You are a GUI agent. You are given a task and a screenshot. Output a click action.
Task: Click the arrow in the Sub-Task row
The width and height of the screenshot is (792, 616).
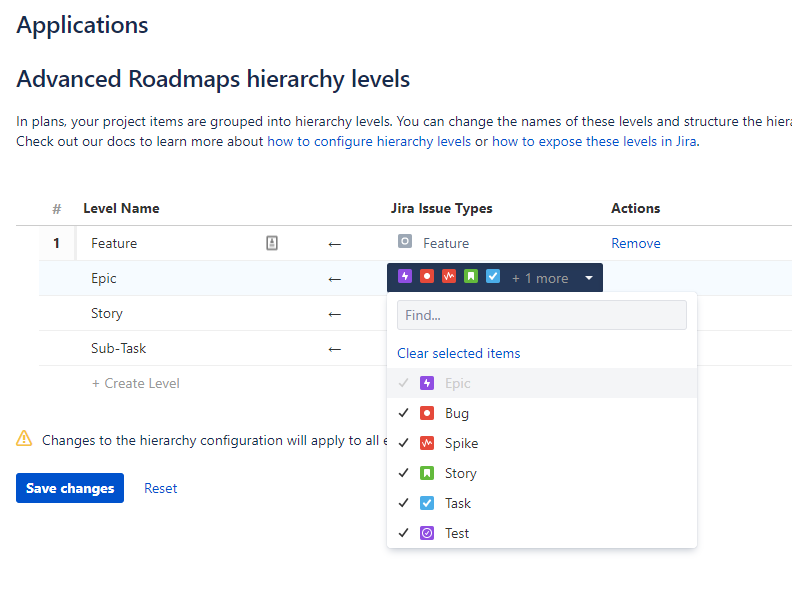coord(334,349)
